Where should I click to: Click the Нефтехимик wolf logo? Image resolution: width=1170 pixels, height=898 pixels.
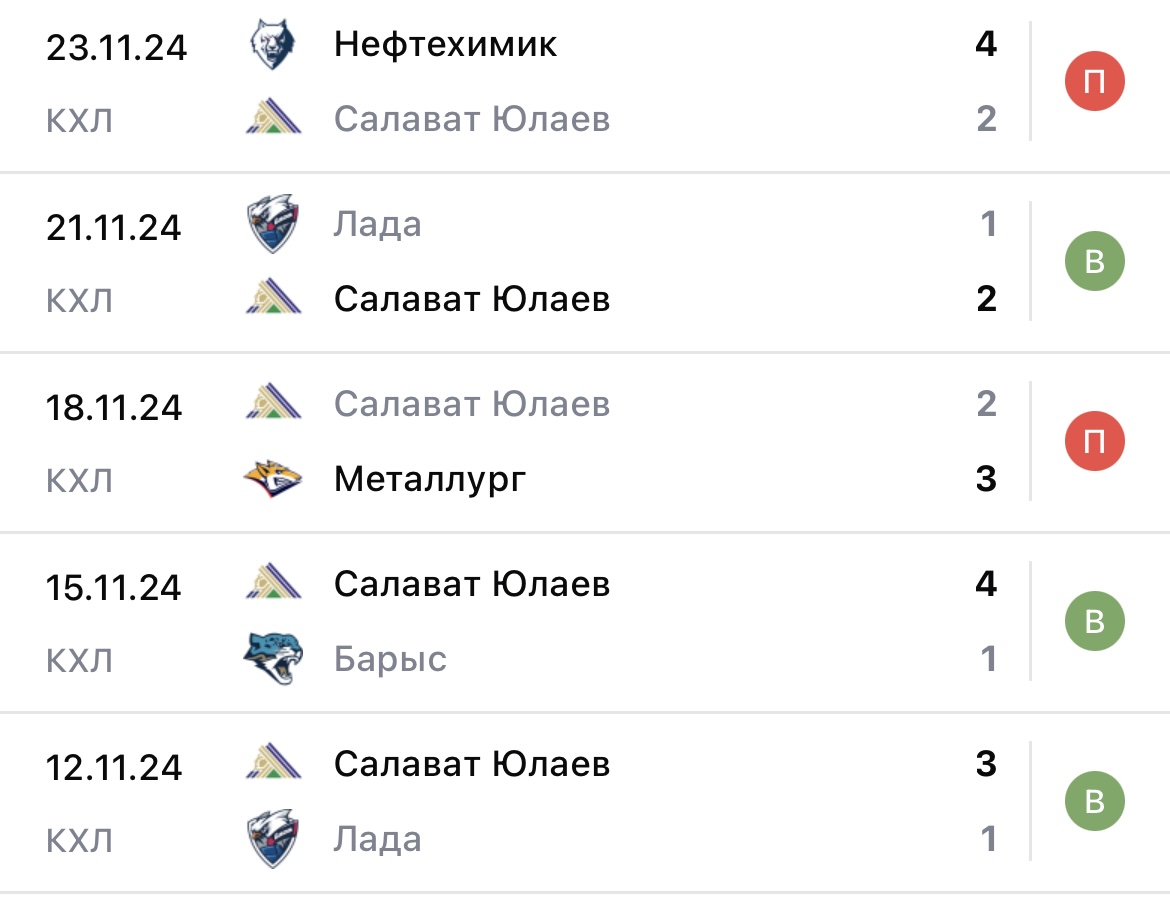(x=271, y=43)
